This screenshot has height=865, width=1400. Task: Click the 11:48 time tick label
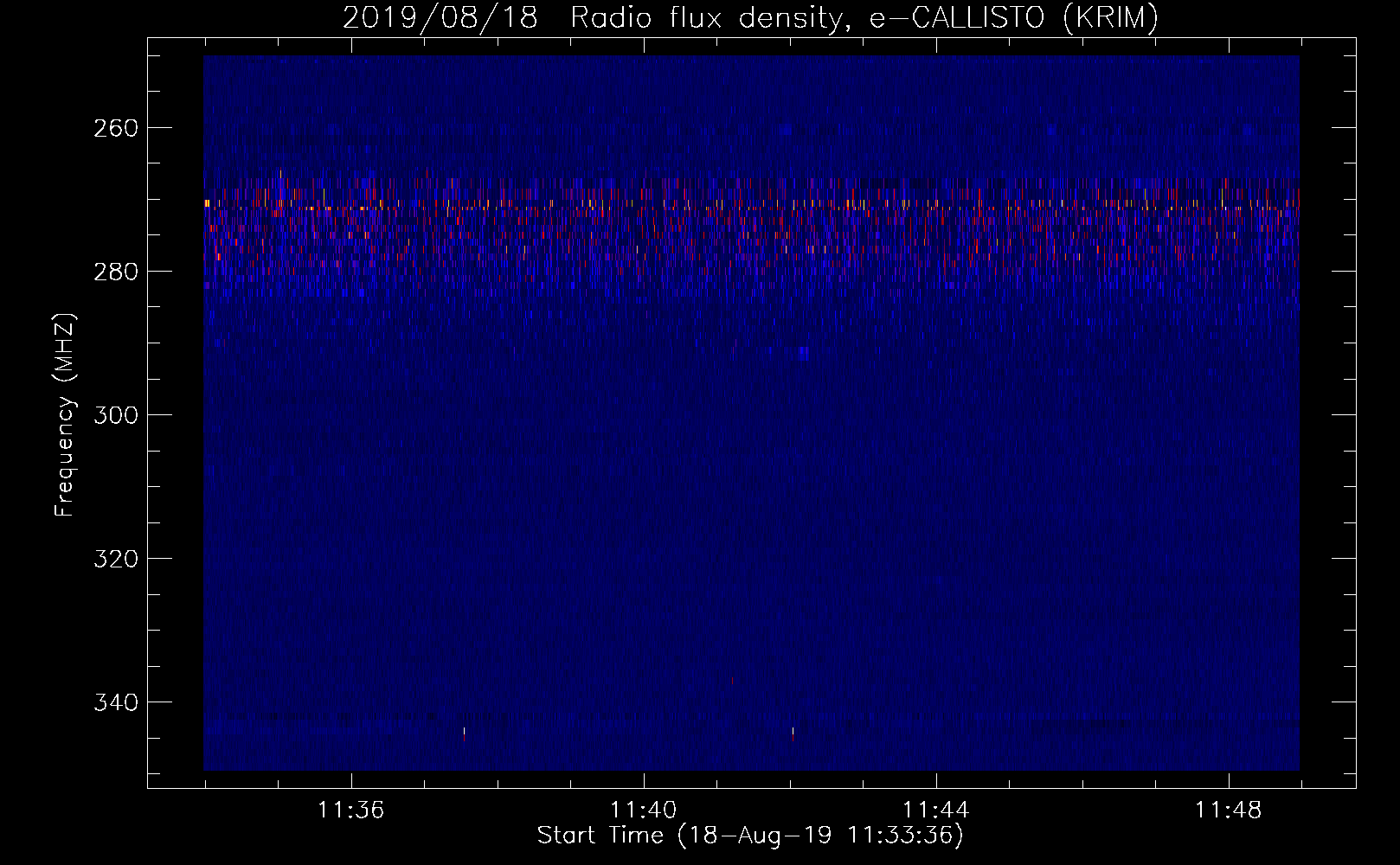click(1229, 811)
